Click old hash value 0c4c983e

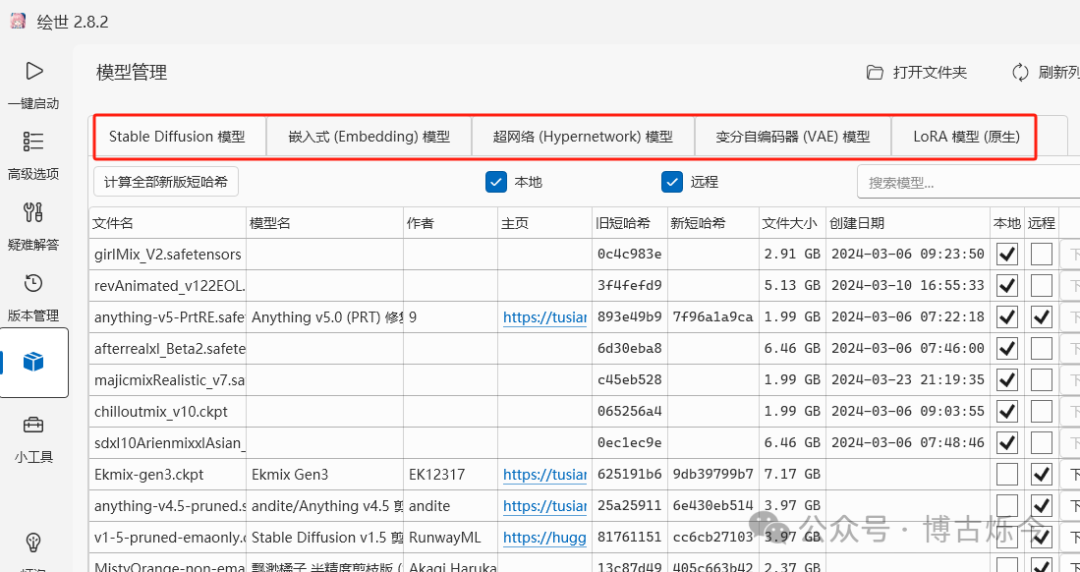click(630, 254)
